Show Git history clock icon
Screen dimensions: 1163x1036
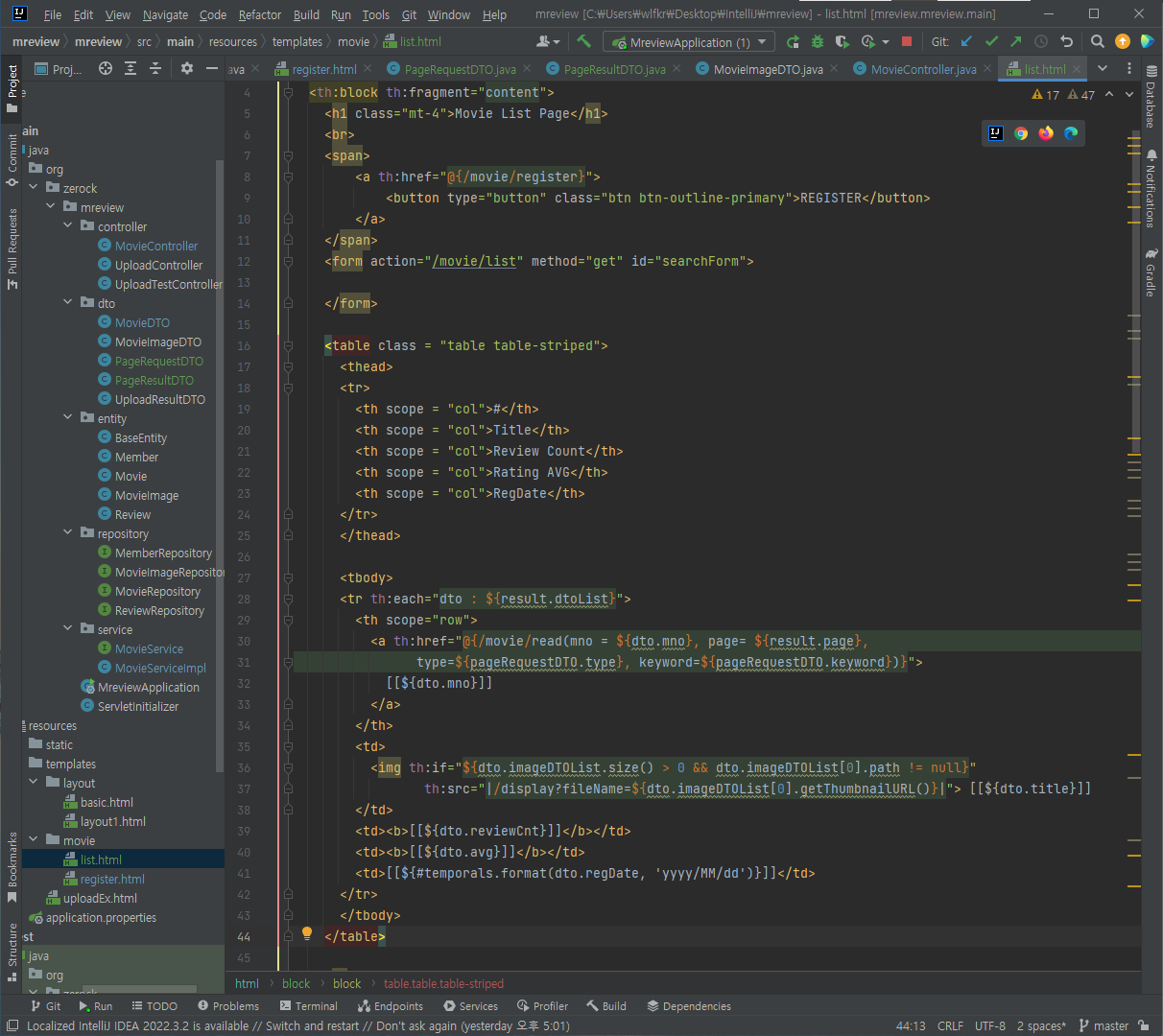(x=1041, y=41)
